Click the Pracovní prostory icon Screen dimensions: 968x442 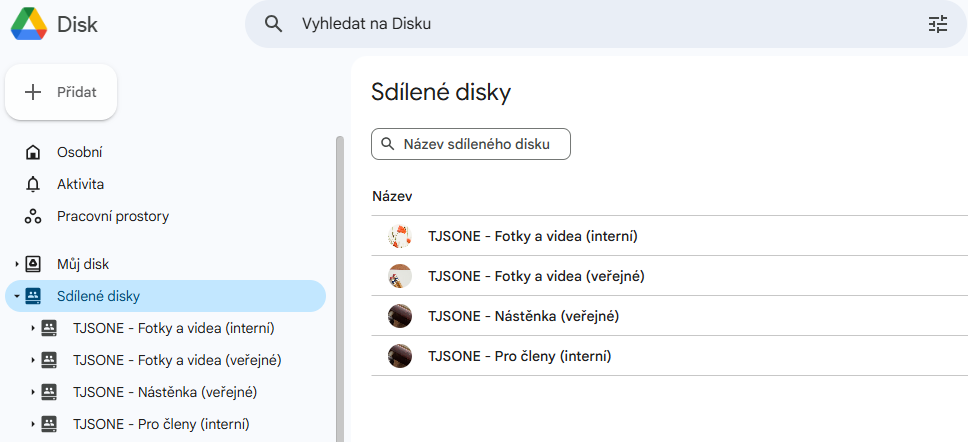[33, 216]
